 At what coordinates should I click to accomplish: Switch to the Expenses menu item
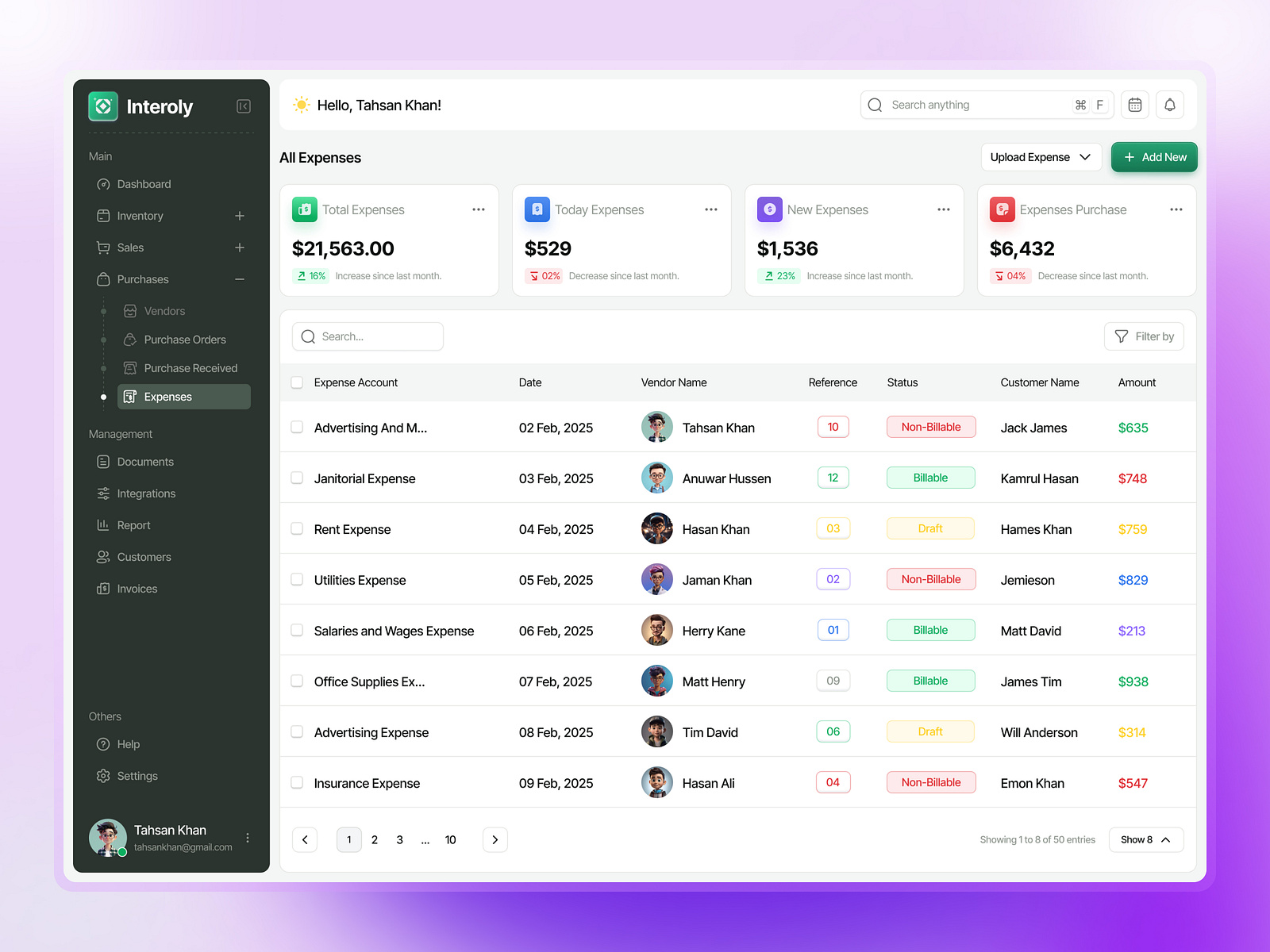167,397
